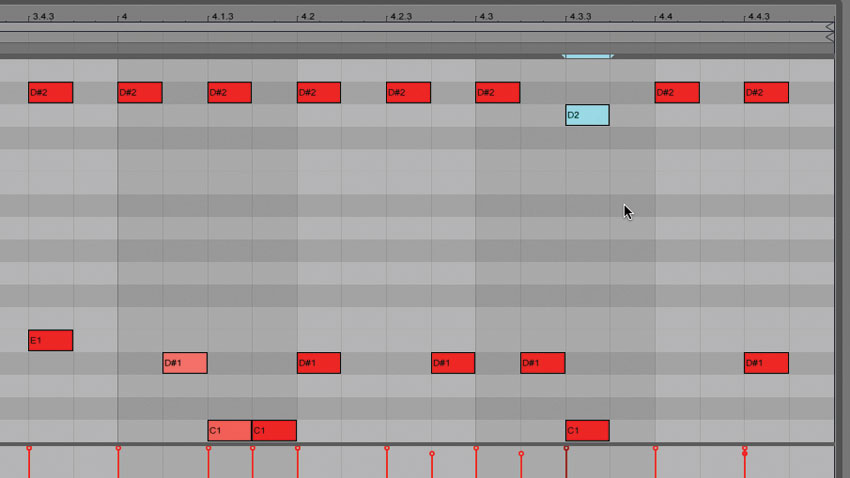Screen dimensions: 850x478
Task: Select the D#1 note at beat 4.4.3
Action: click(x=767, y=363)
